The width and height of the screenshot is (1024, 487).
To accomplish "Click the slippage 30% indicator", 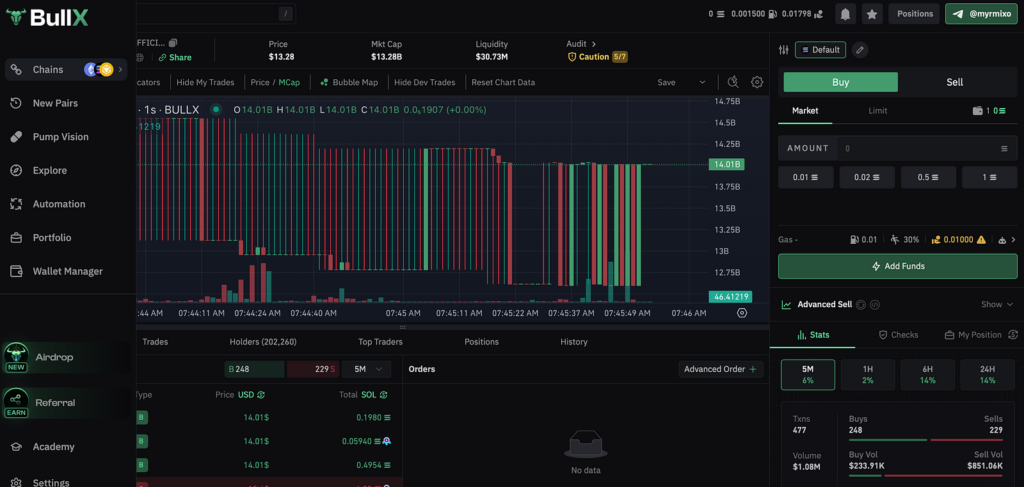I will 904,240.
